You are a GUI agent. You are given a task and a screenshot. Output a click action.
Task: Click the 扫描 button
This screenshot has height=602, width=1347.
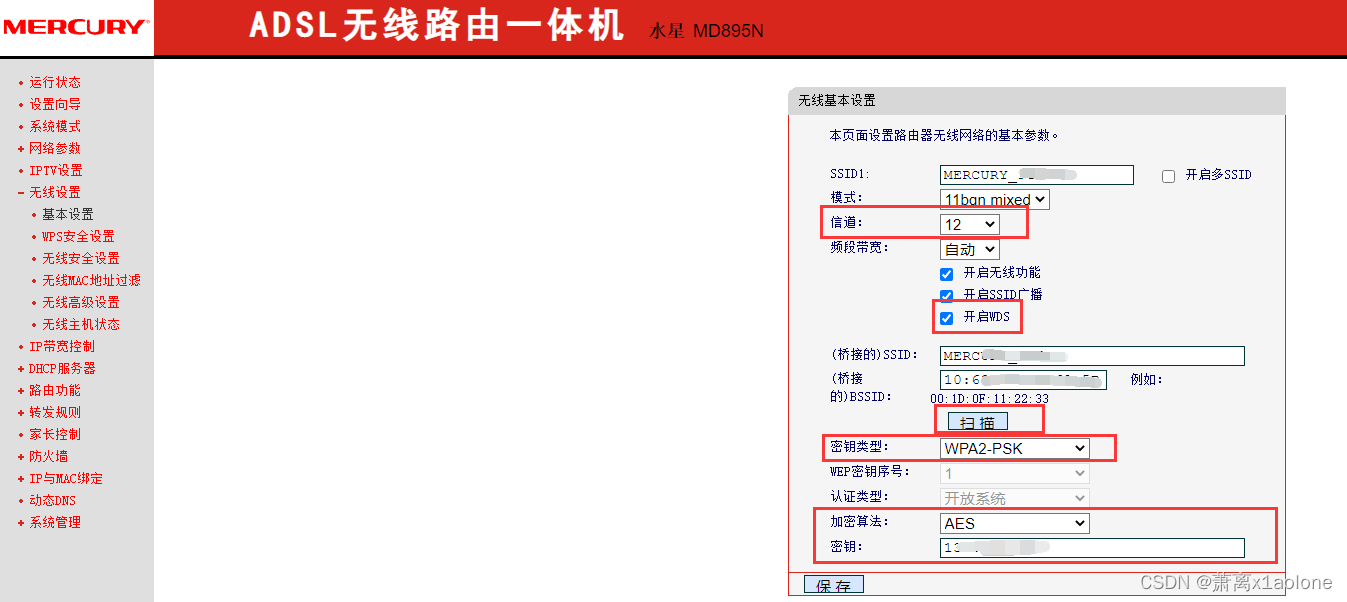[x=978, y=422]
